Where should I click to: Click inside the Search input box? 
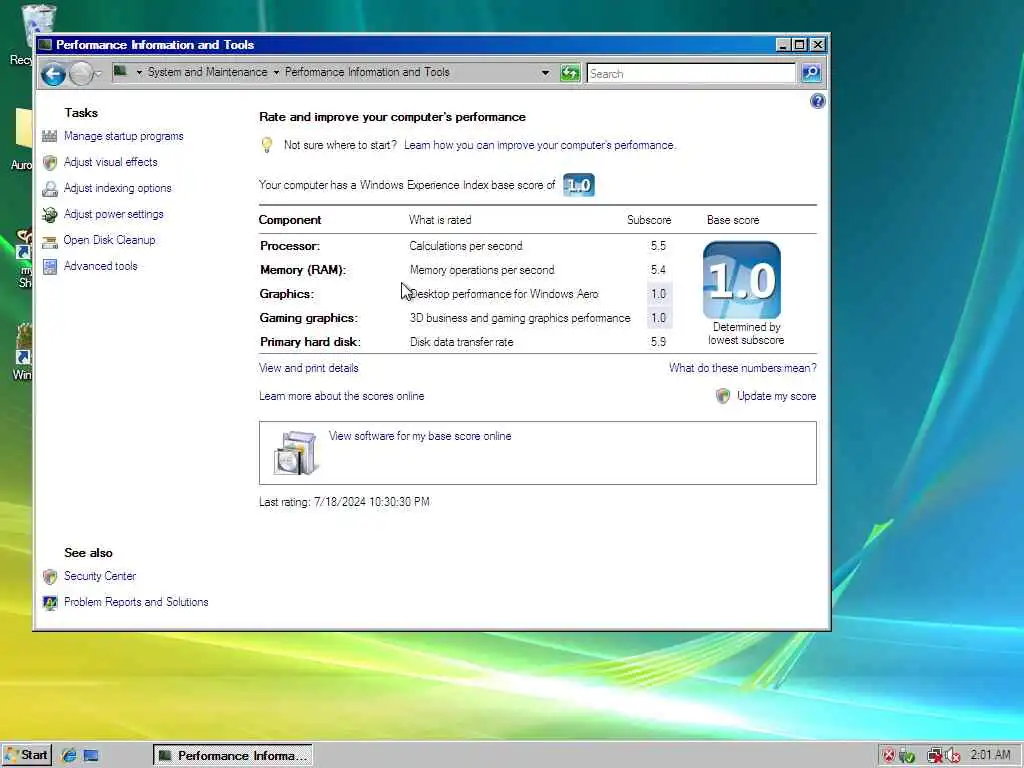click(x=691, y=74)
